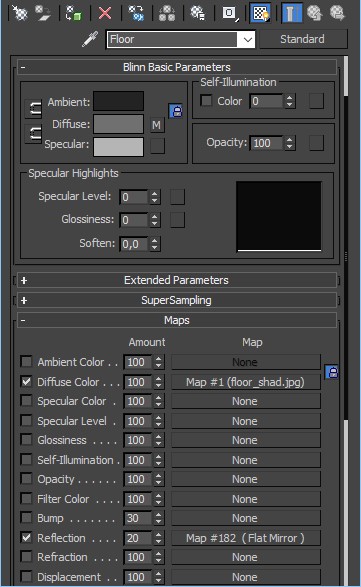361x587 pixels.
Task: Click the Self-Illumination Color value field
Action: (x=266, y=101)
